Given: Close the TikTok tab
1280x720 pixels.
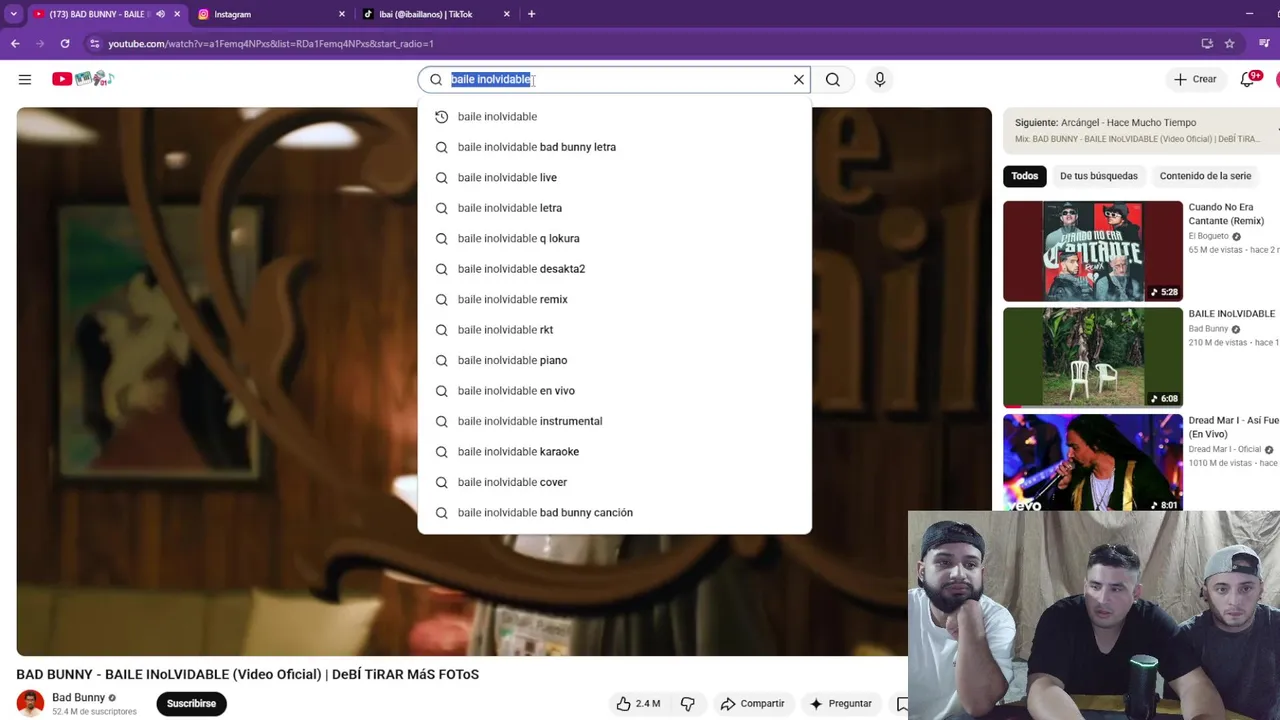Looking at the screenshot, I should click(x=507, y=14).
